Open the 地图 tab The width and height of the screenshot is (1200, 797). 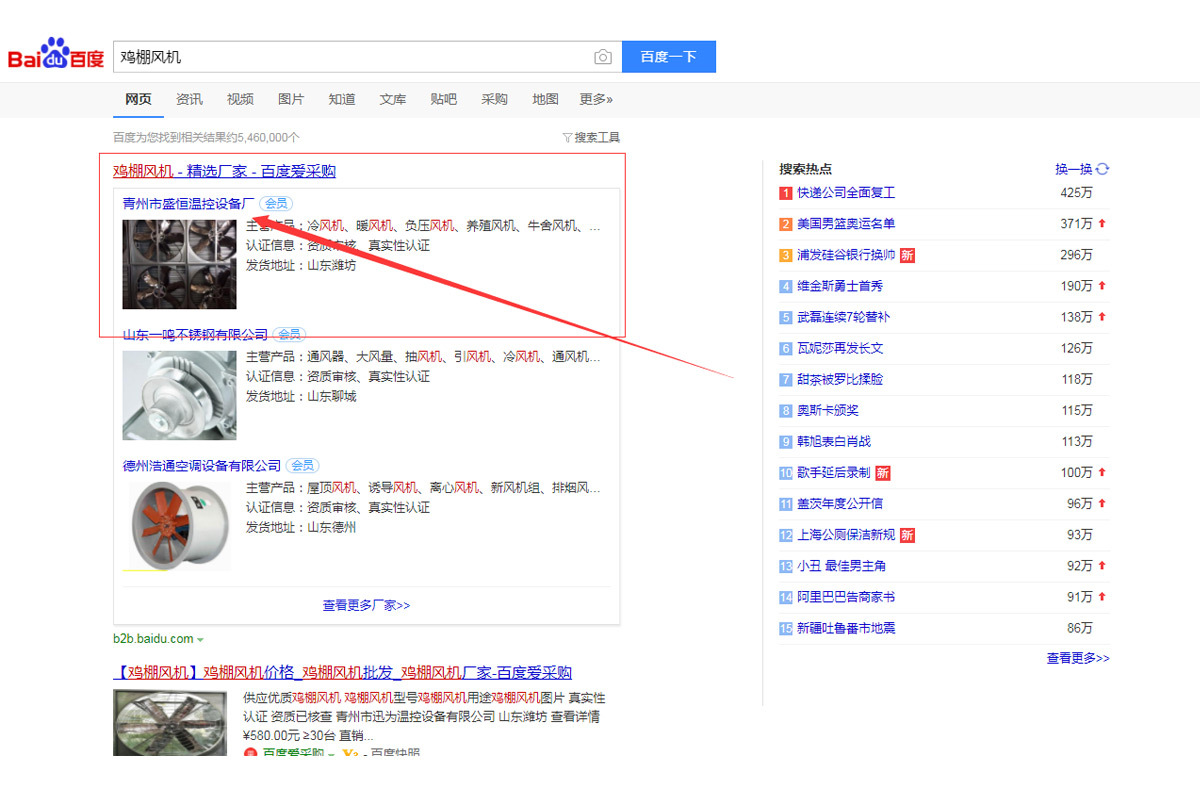546,99
